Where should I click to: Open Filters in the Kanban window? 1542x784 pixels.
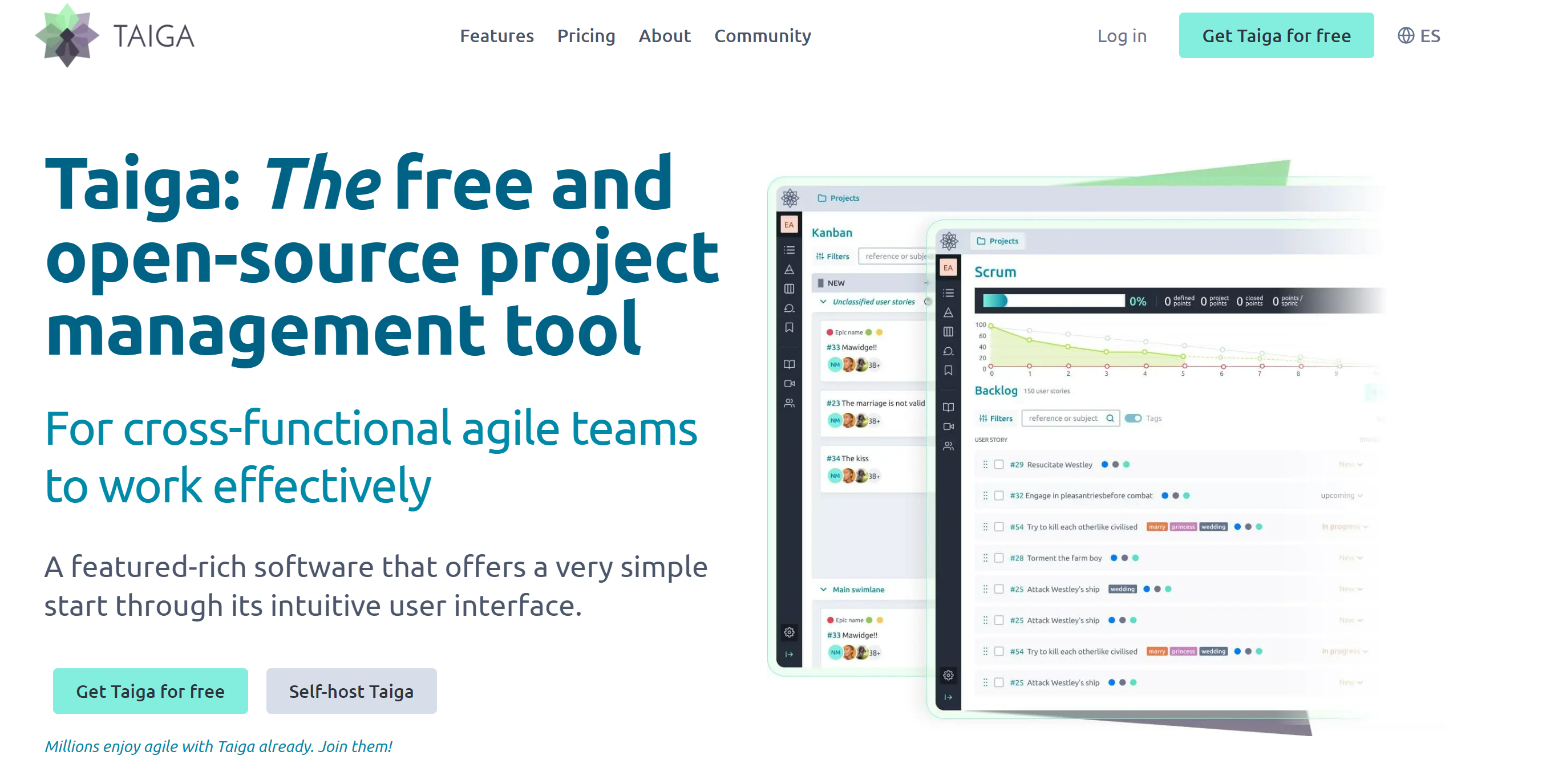[833, 256]
